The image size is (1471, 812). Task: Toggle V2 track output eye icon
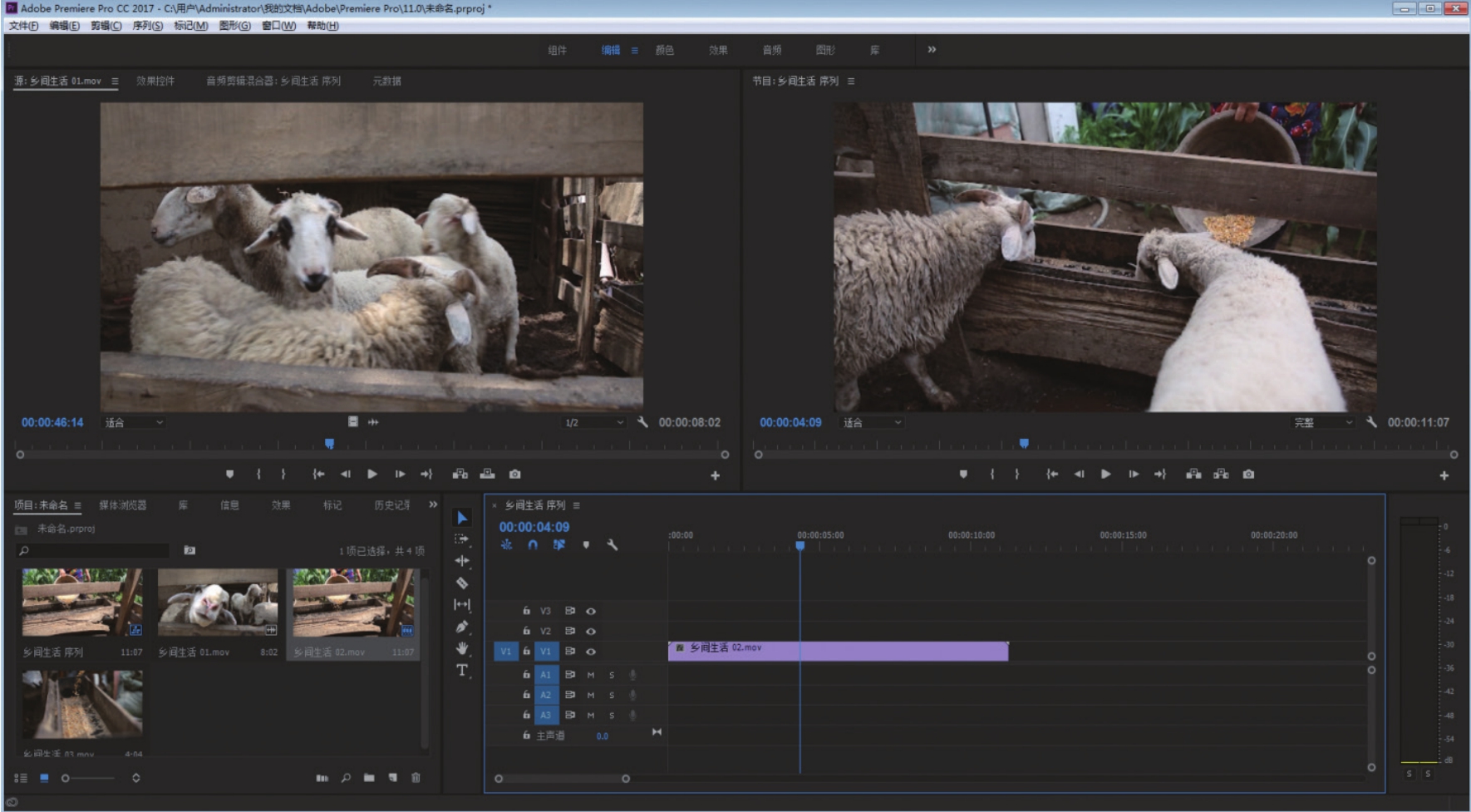click(591, 632)
